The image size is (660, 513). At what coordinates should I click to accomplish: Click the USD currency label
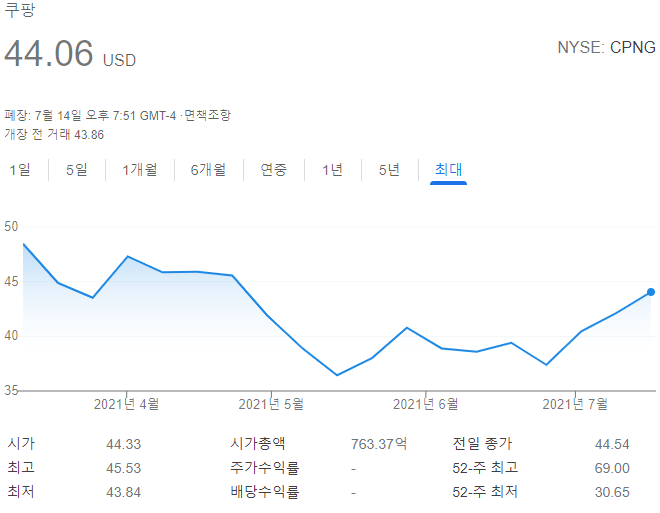120,61
